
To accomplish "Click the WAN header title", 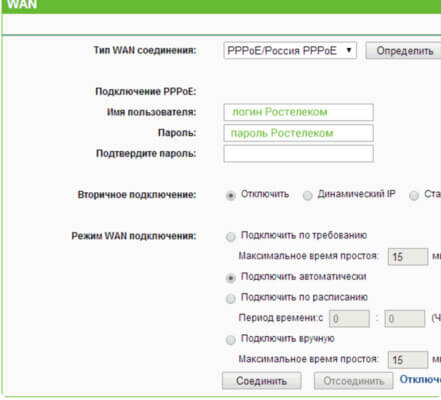I will point(22,5).
